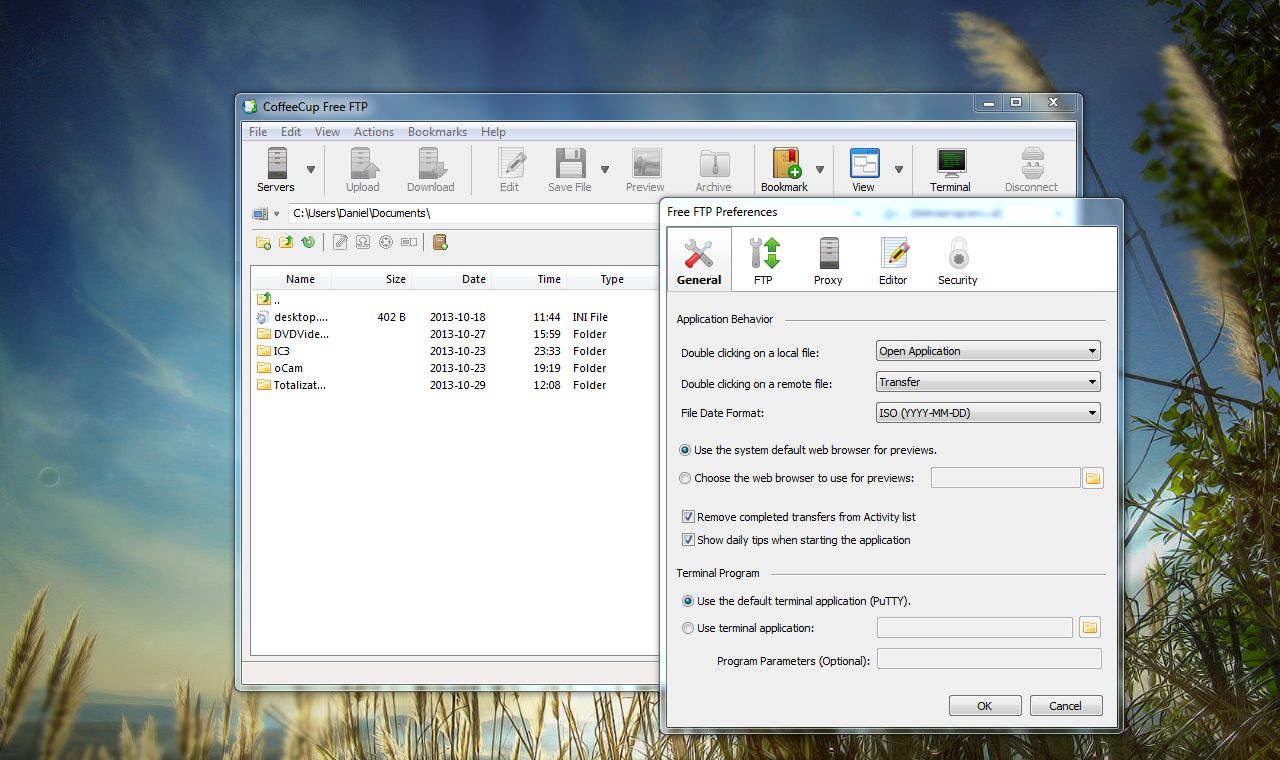Viewport: 1280px width, 760px height.
Task: Switch to the FTP preferences tab
Action: click(x=763, y=261)
